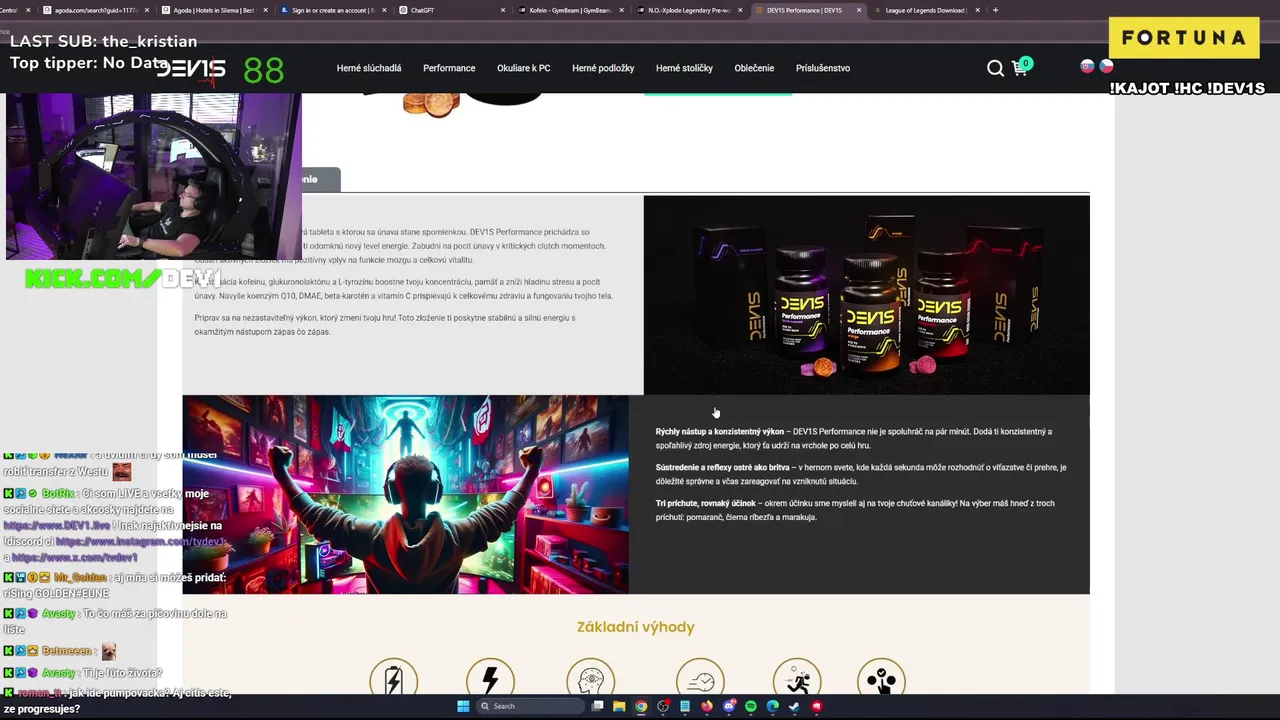Click the Chrome taskbar icon
The width and height of the screenshot is (1280, 720).
tap(641, 706)
